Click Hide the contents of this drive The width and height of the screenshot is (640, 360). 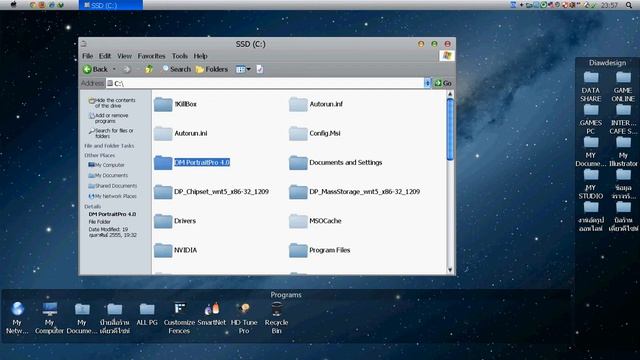[x=112, y=103]
